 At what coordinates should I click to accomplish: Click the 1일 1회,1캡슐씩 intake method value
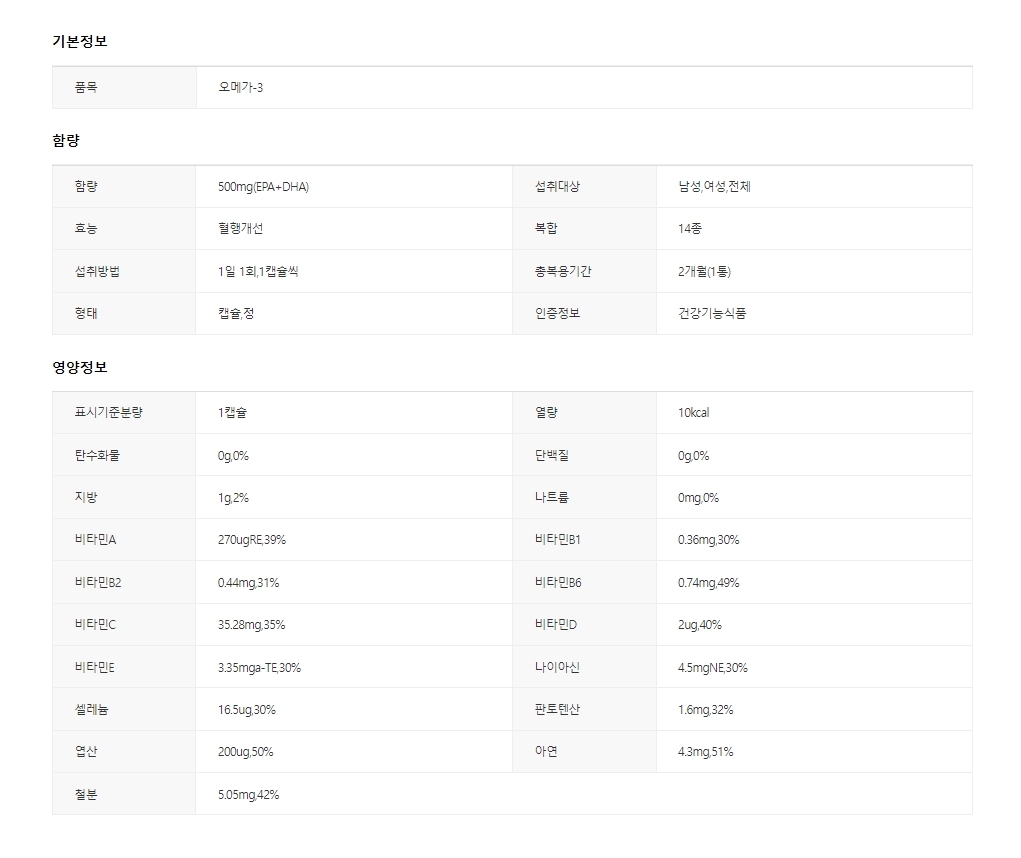258,271
